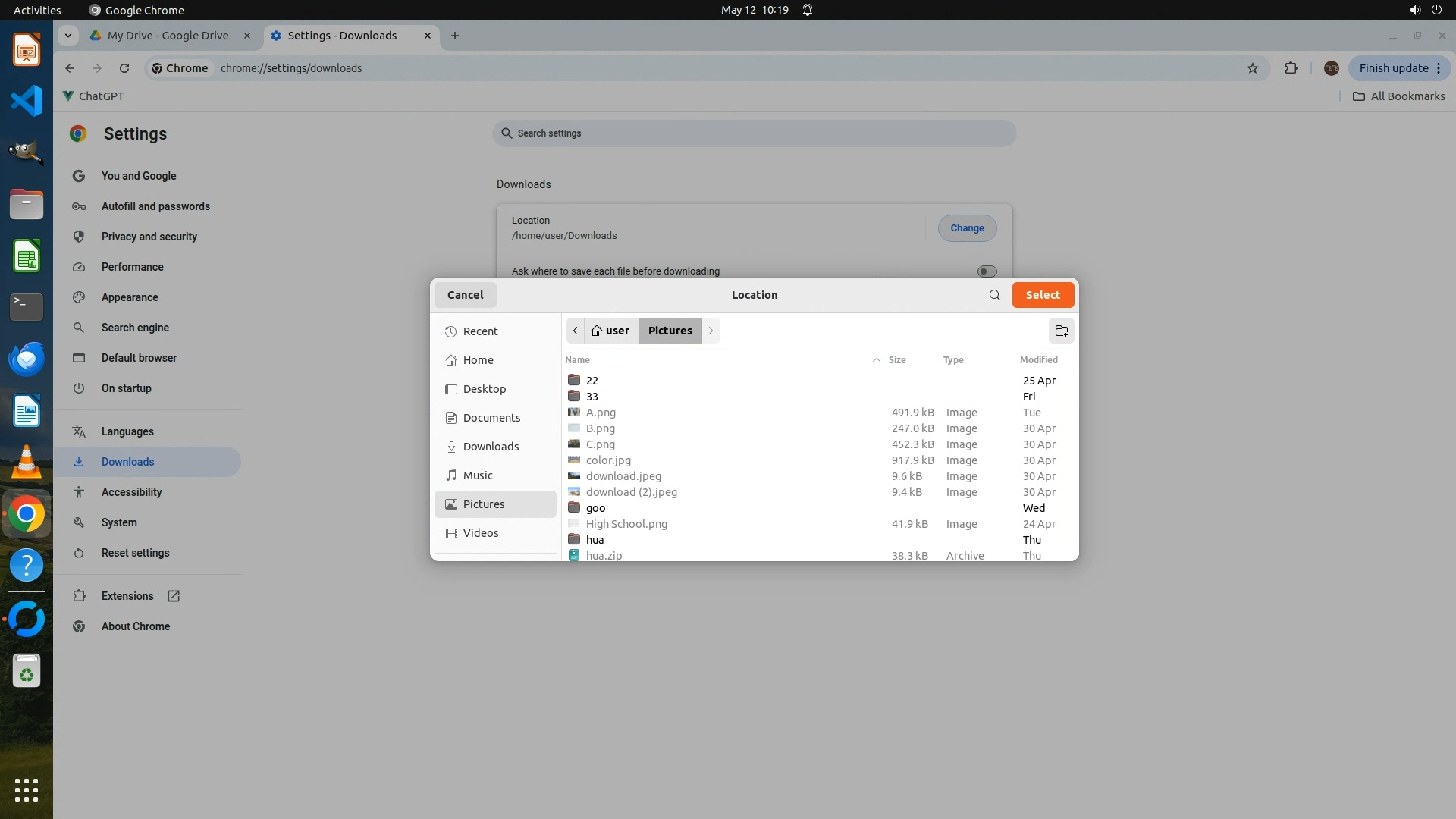Click path bar back chevron
Image resolution: width=1456 pixels, height=819 pixels.
tap(576, 331)
